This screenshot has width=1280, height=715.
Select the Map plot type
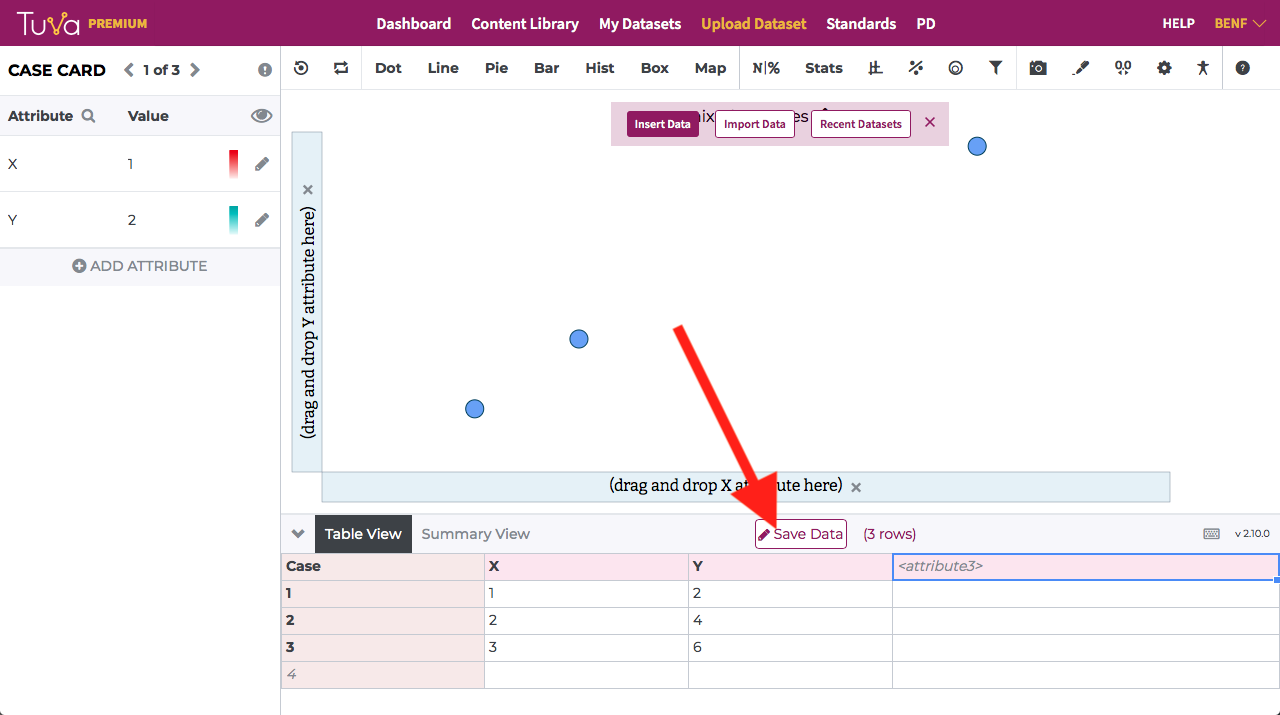[x=710, y=68]
